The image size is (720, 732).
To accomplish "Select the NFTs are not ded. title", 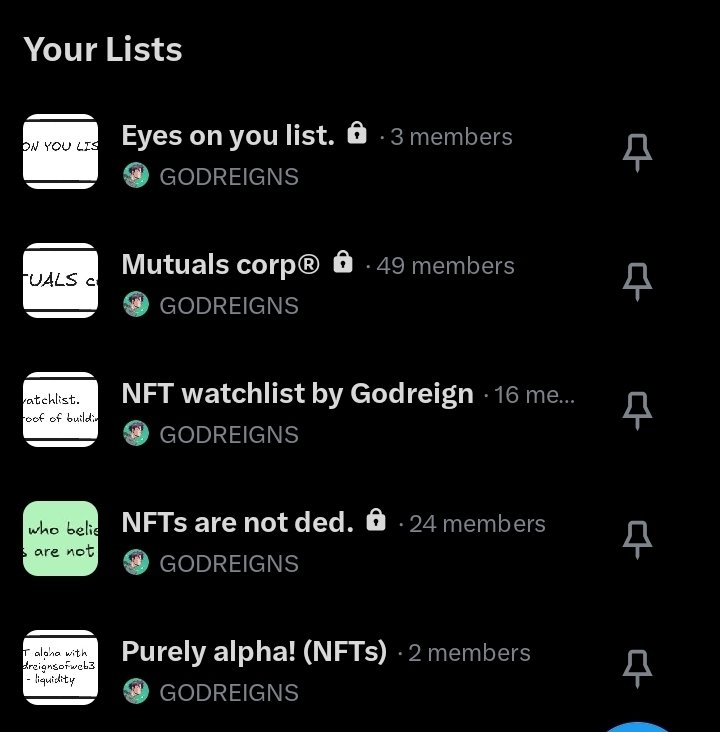I will [x=237, y=523].
